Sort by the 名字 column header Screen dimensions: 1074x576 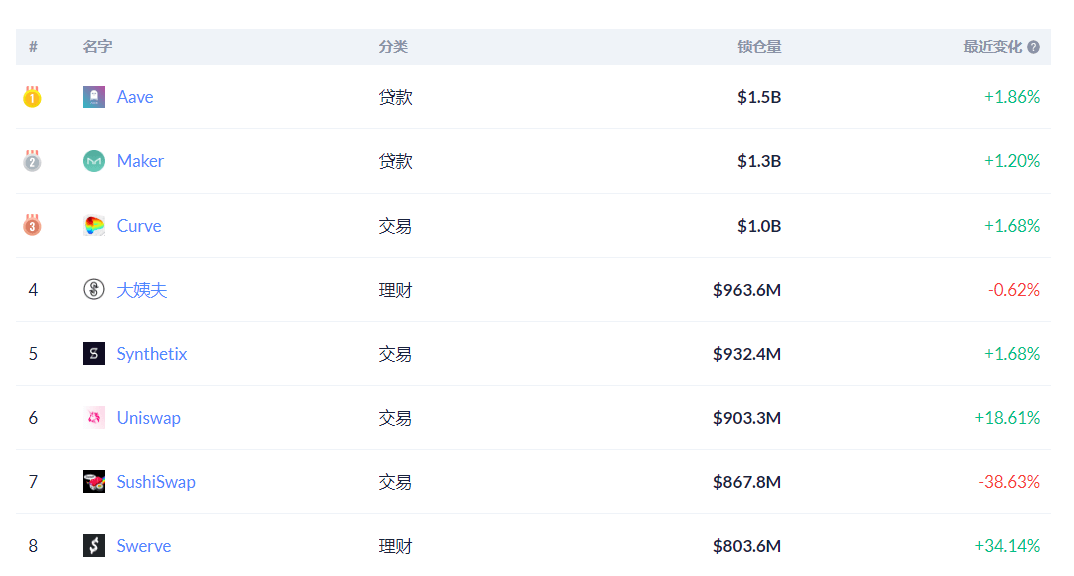pyautogui.click(x=97, y=47)
